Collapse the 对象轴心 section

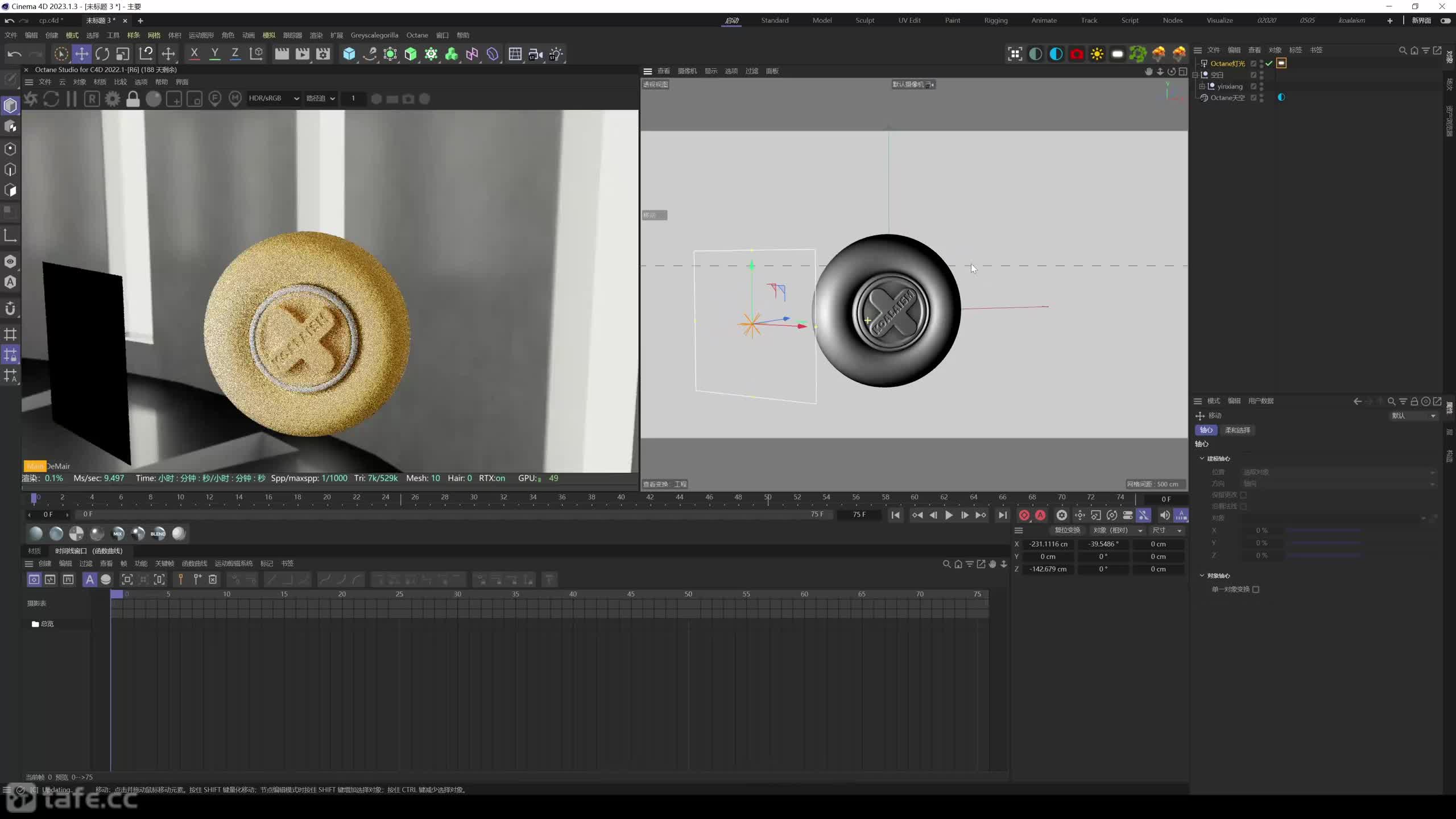(x=1202, y=576)
